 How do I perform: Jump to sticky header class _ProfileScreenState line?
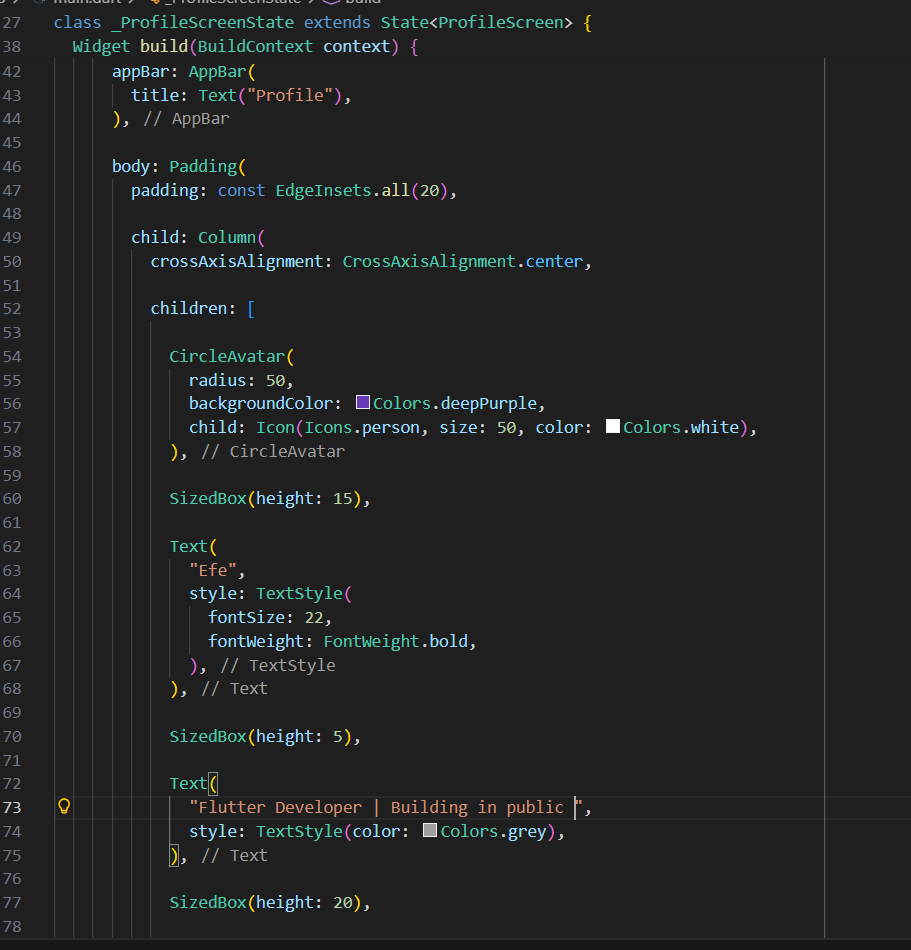pyautogui.click(x=322, y=22)
